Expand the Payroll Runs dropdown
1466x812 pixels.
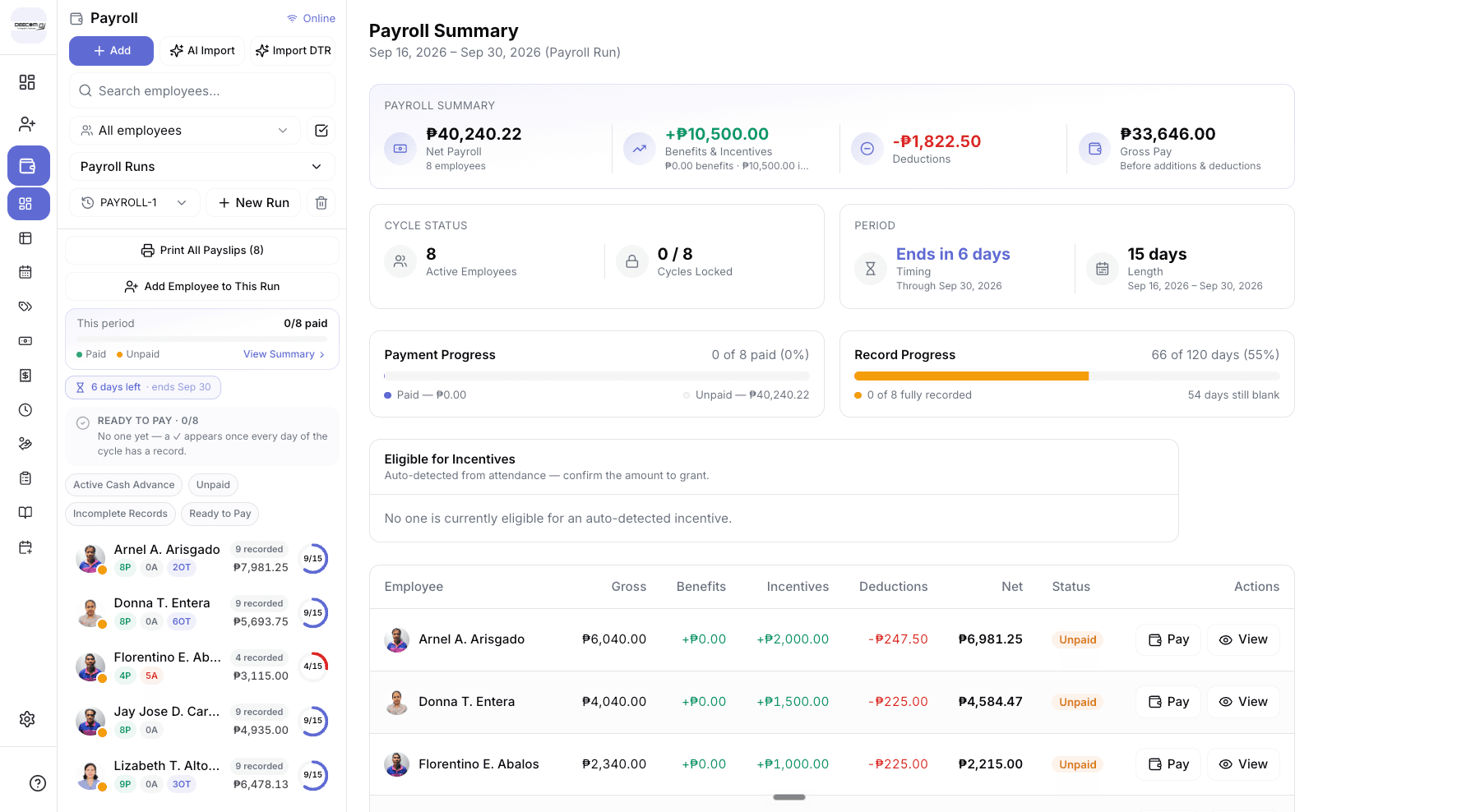[202, 167]
